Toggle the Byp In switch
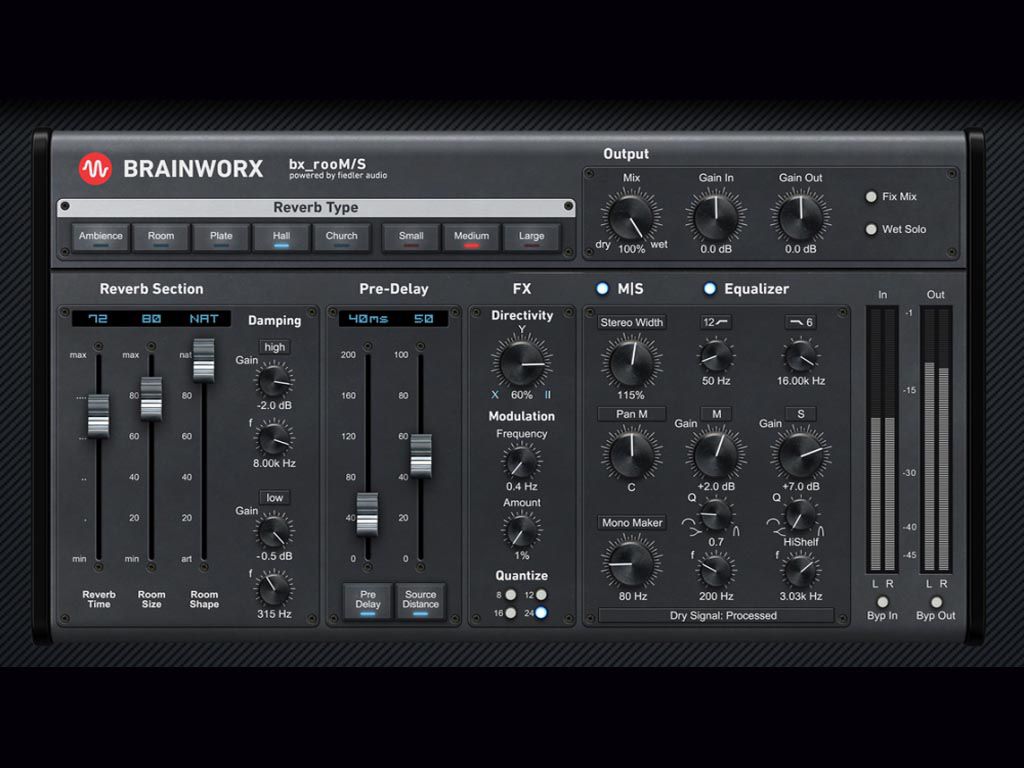This screenshot has height=768, width=1024. pyautogui.click(x=882, y=602)
